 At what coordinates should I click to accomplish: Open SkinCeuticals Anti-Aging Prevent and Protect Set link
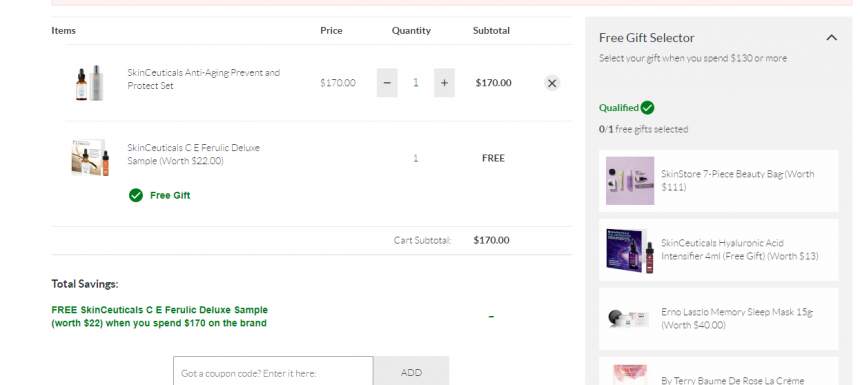[x=203, y=79]
